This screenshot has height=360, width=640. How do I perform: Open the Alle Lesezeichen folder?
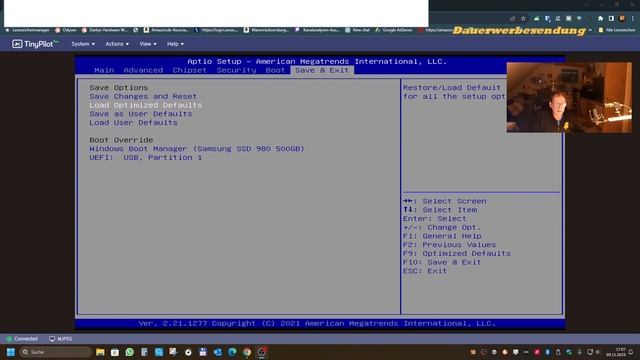[617, 30]
